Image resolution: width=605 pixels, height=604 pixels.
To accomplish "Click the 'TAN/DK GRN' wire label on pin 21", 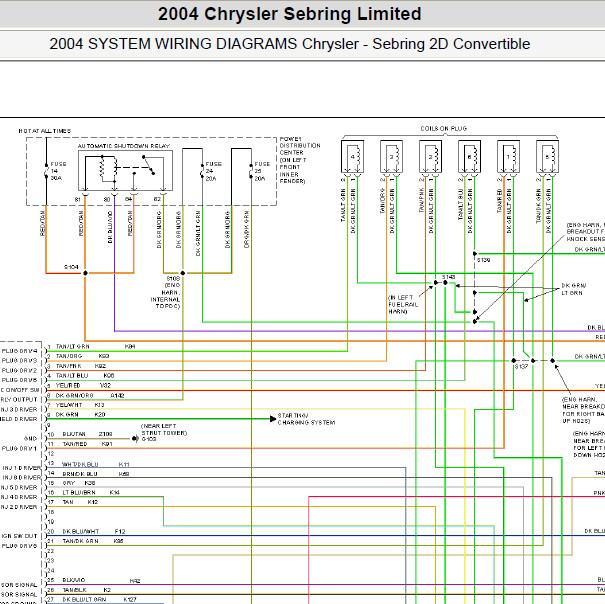I will coord(80,541).
